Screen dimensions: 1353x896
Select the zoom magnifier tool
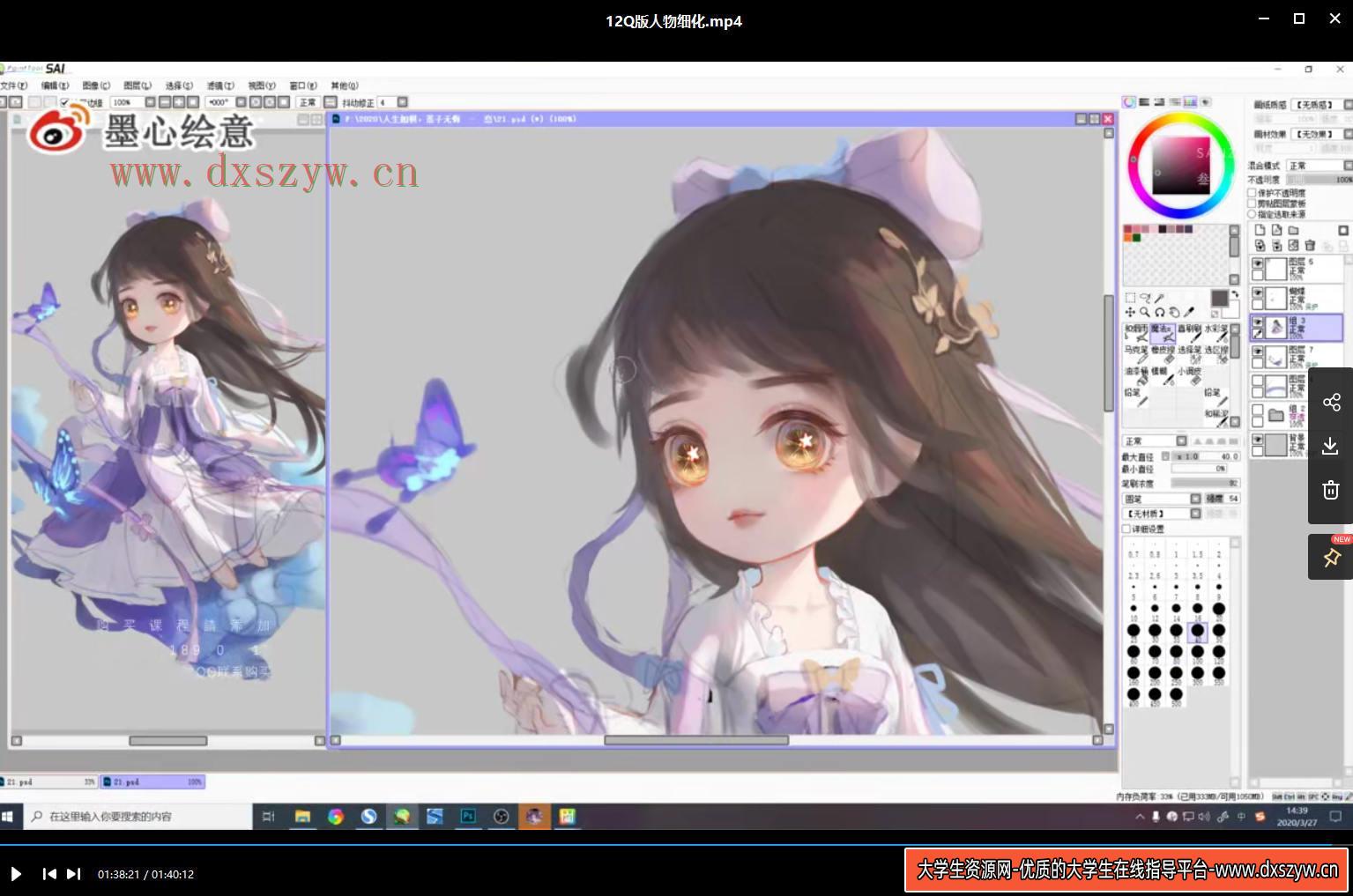1145,312
